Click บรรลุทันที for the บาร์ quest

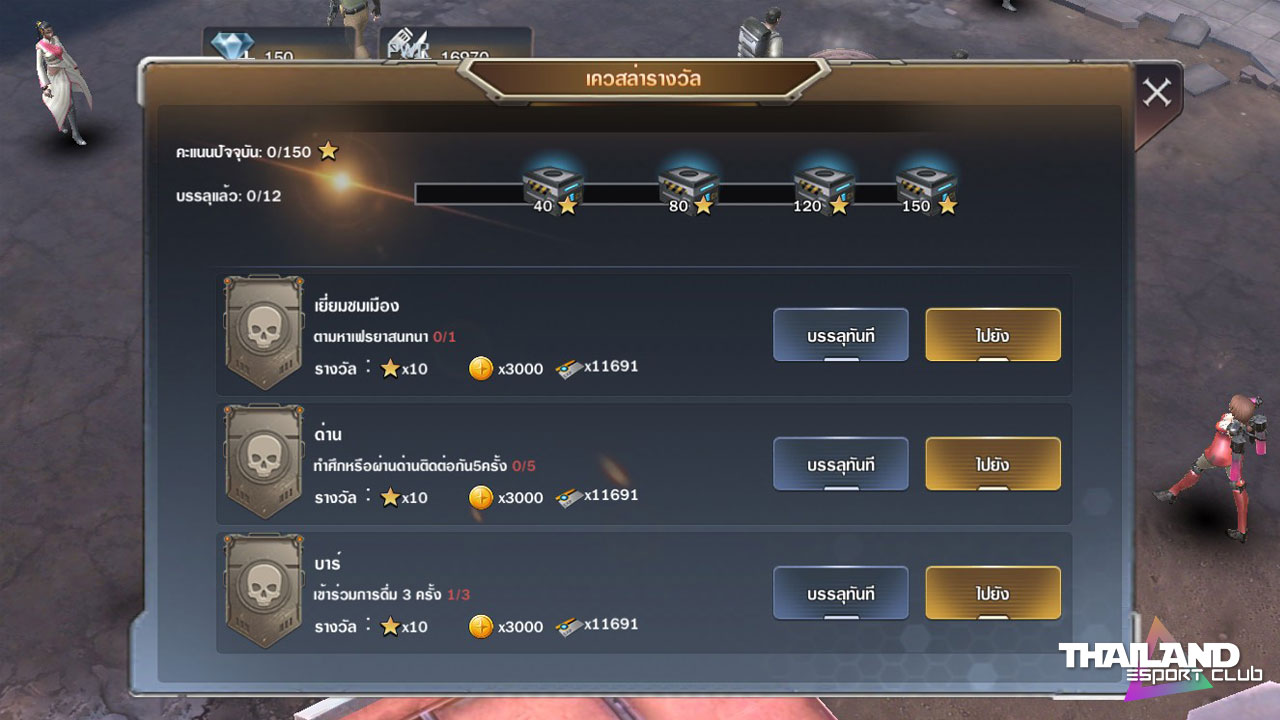tap(841, 593)
